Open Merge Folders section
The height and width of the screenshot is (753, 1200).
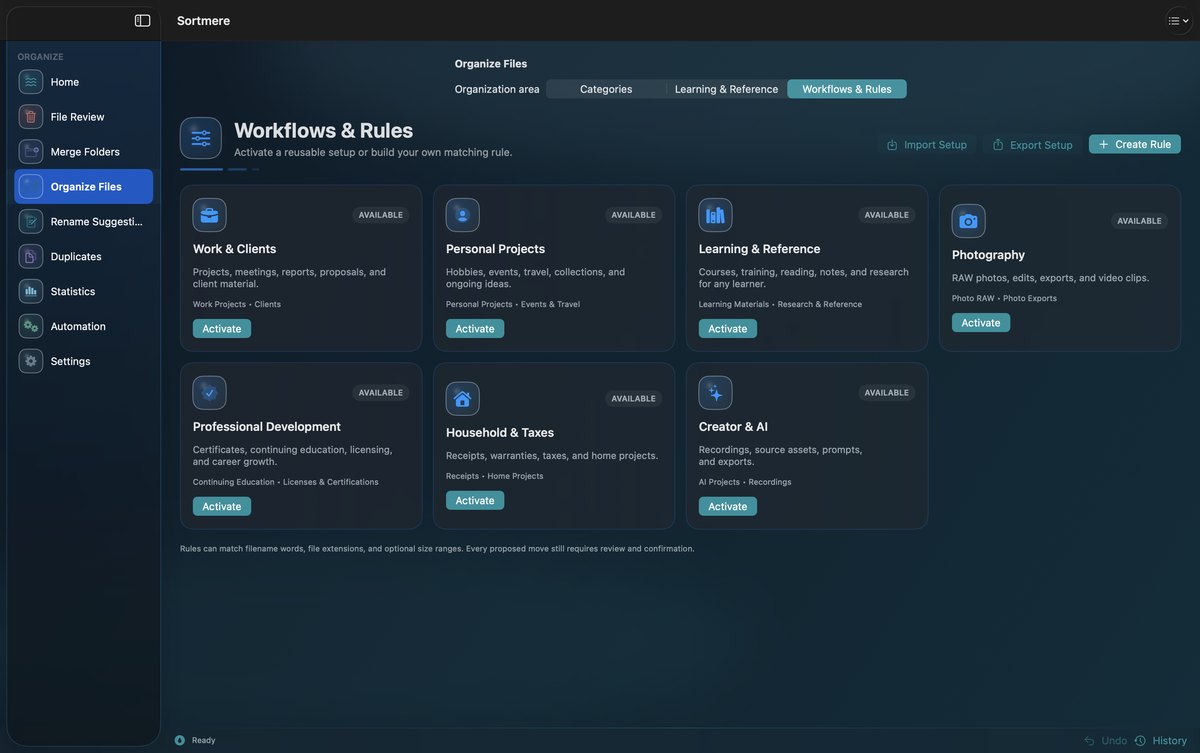point(84,152)
